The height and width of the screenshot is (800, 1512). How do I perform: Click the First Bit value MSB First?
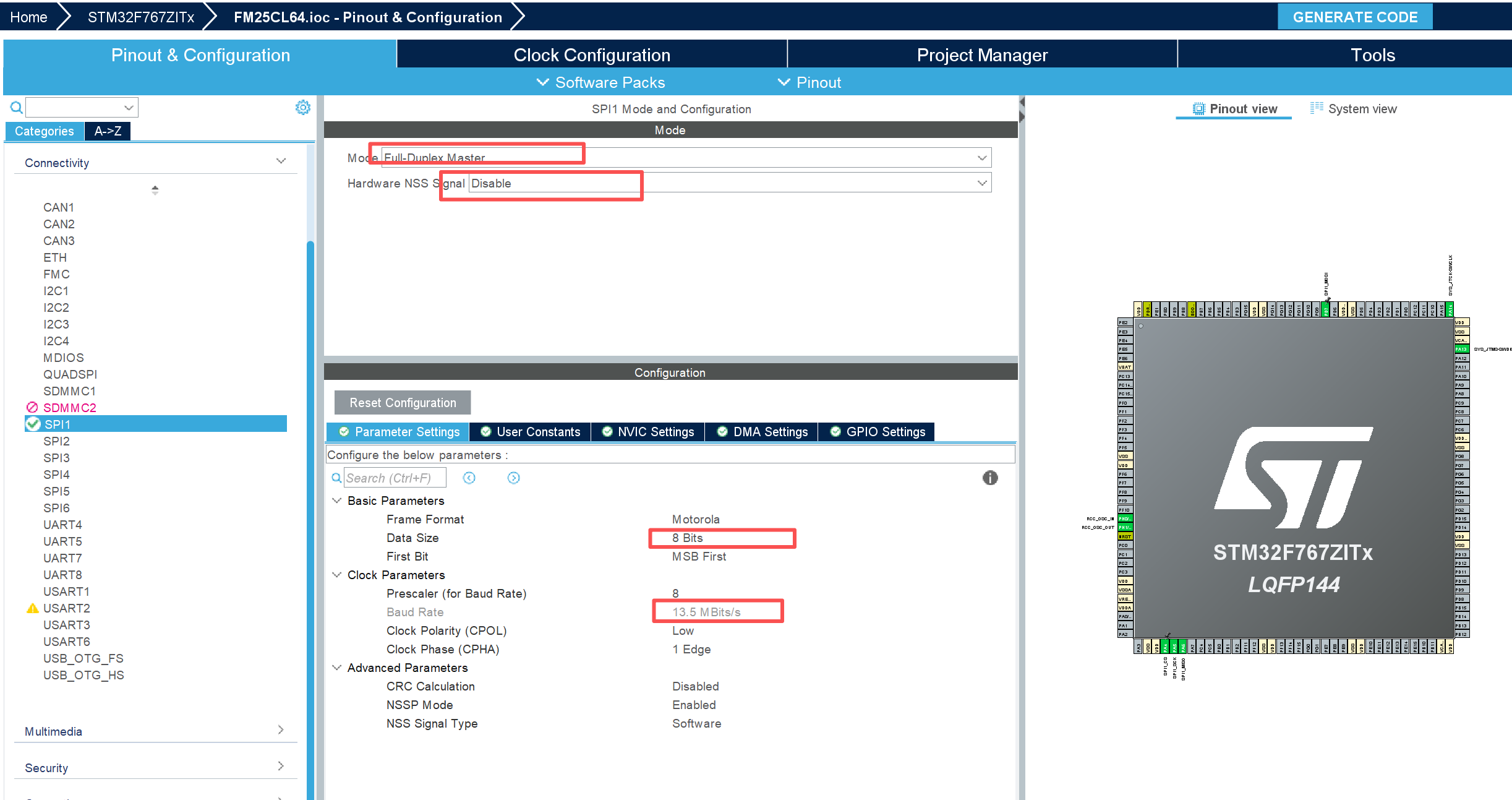pyautogui.click(x=699, y=556)
